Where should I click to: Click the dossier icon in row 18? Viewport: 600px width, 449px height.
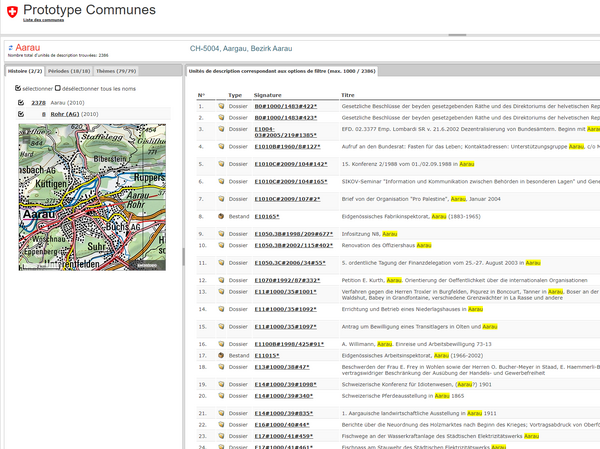click(x=221, y=367)
